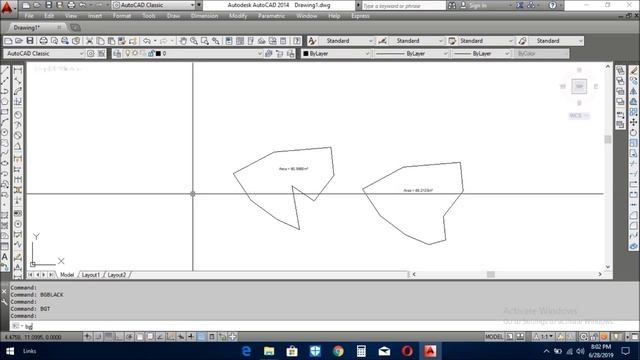
Task: Click the WCS coordinate system button
Action: pos(579,116)
